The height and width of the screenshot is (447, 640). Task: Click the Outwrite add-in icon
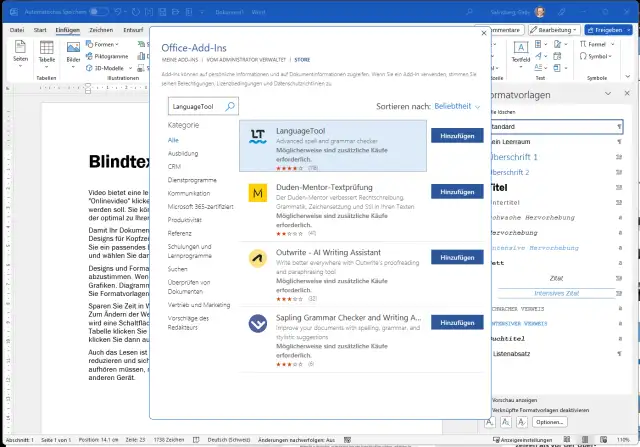click(x=257, y=257)
